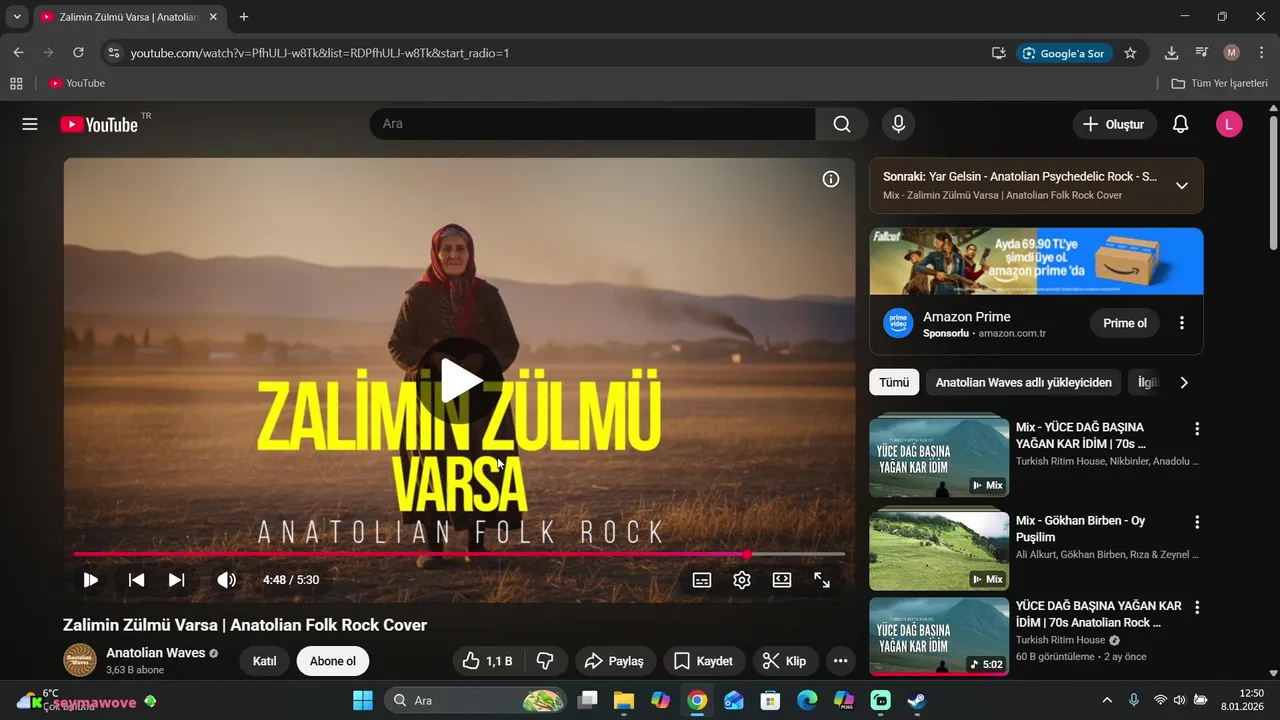Image resolution: width=1280 pixels, height=720 pixels.
Task: Save video to playlist with Kaydet
Action: [x=704, y=661]
